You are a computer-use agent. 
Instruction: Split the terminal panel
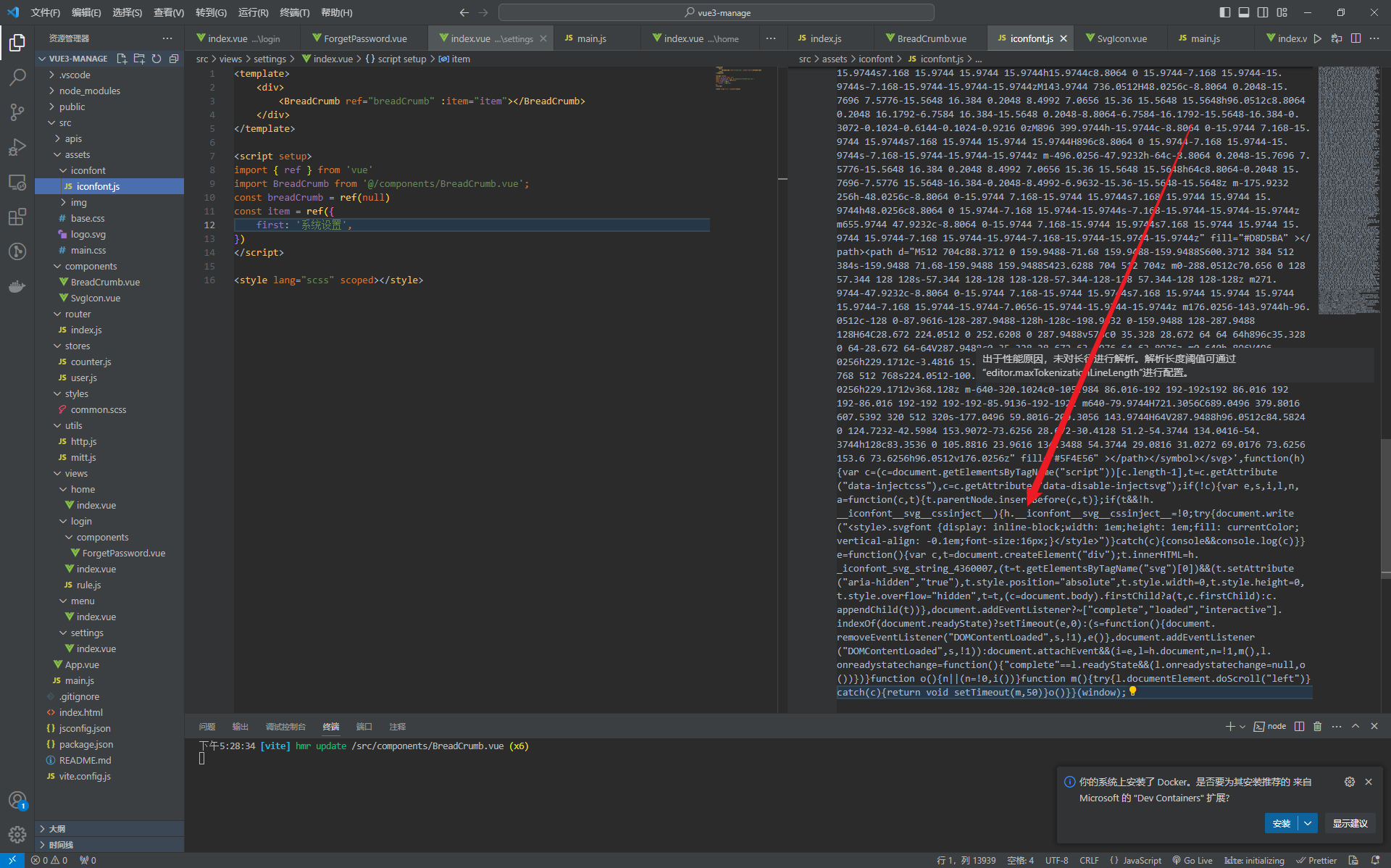tap(1299, 726)
